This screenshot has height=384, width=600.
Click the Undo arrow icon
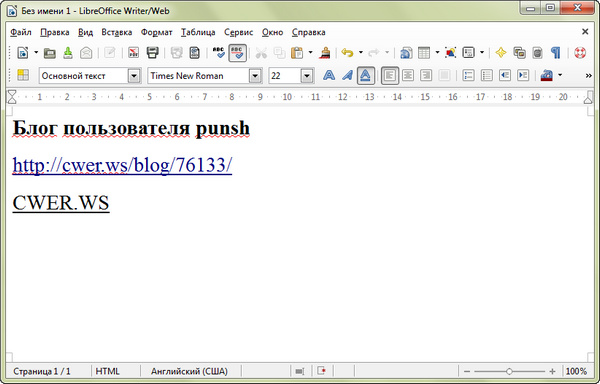tap(347, 53)
